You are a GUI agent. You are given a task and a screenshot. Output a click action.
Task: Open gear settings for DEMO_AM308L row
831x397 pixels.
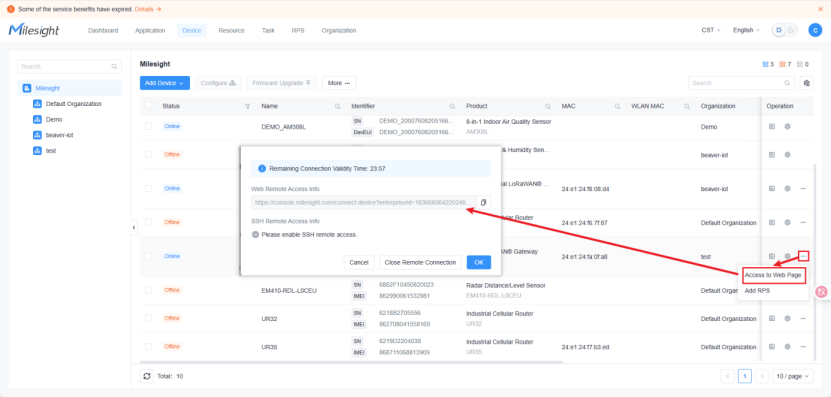click(788, 127)
